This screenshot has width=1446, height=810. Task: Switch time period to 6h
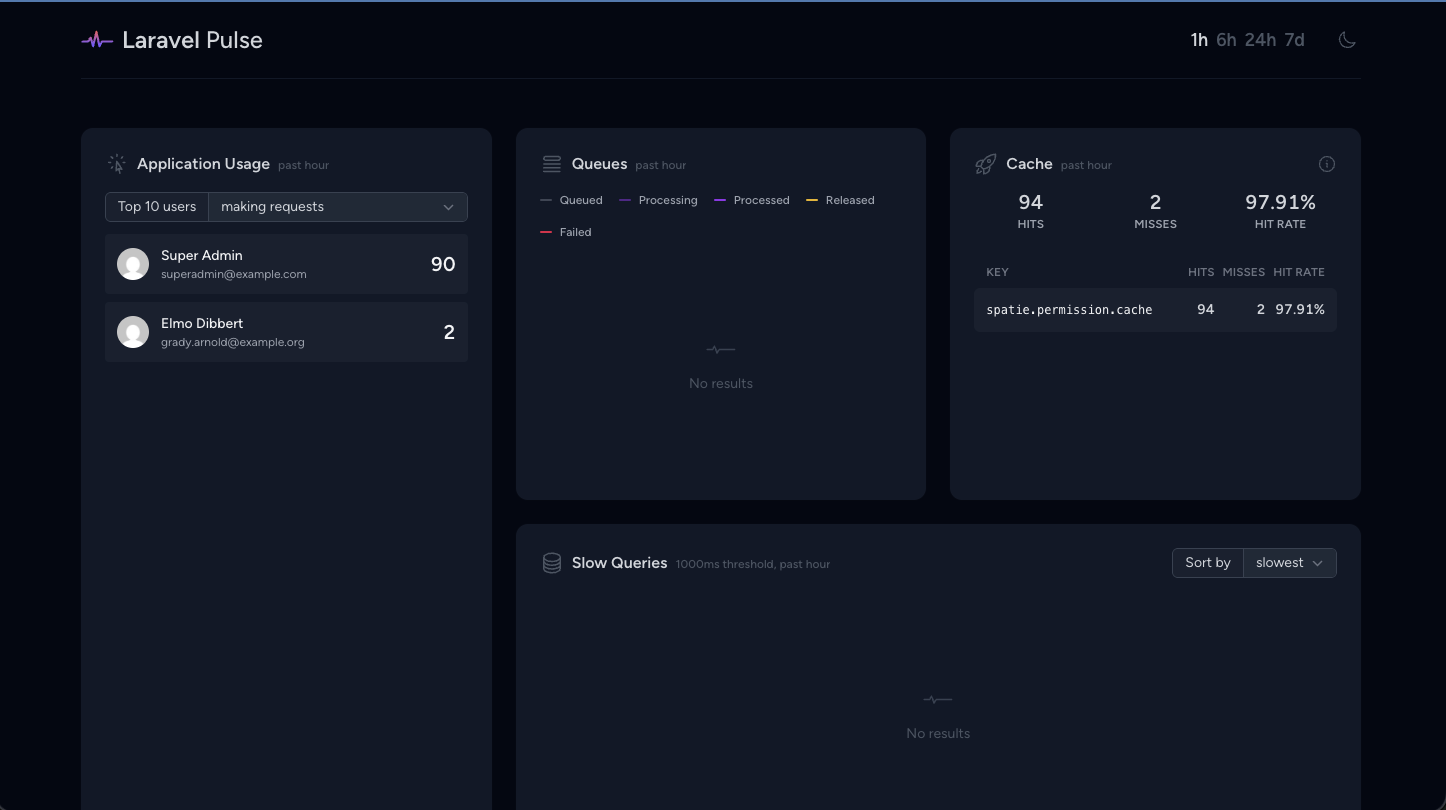[1226, 40]
